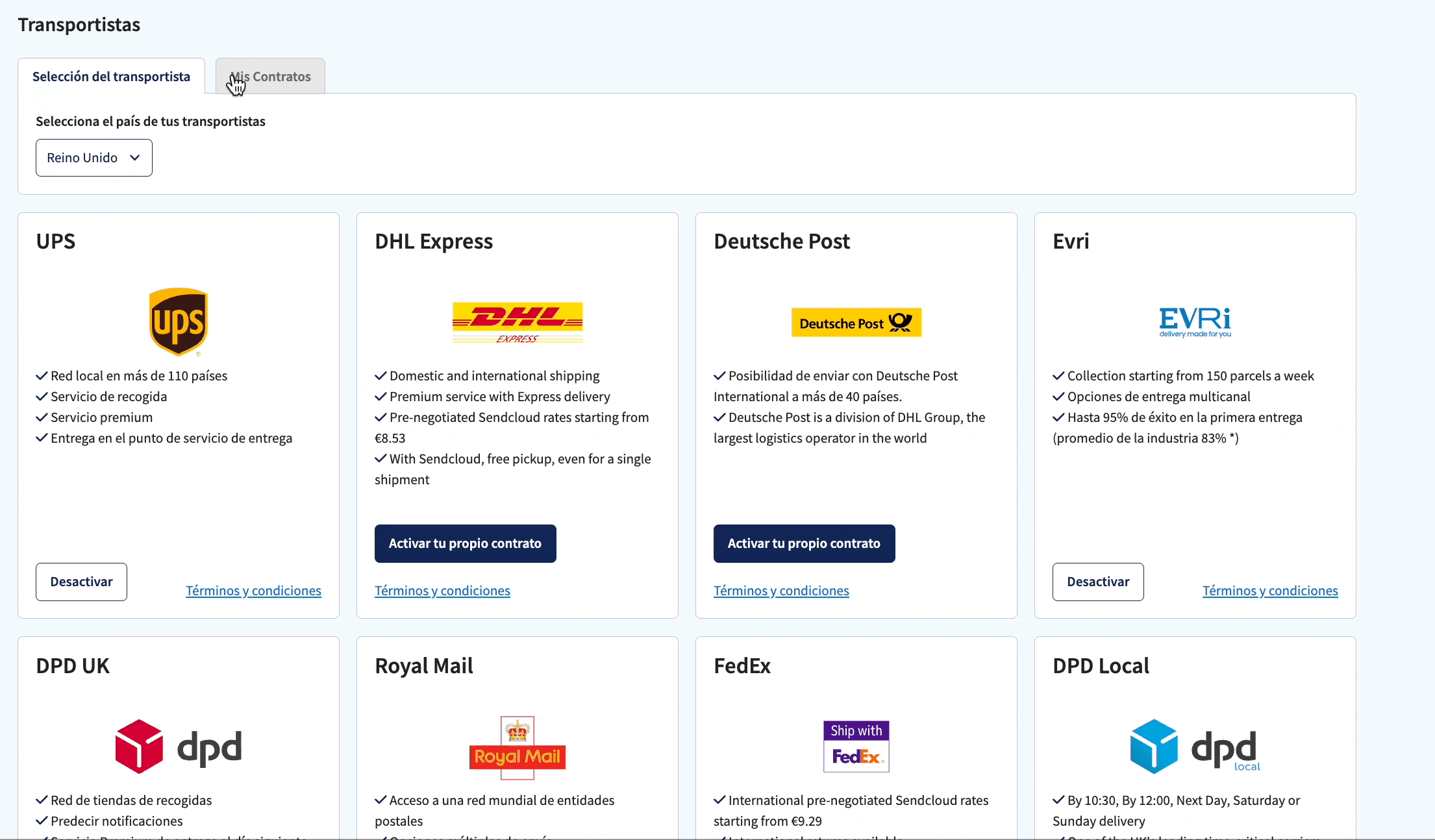Screen dimensions: 1435x840
Task: Click the UPS shield logo
Action: click(x=179, y=322)
